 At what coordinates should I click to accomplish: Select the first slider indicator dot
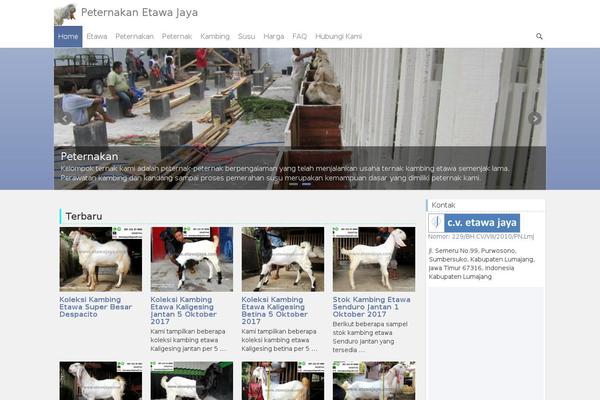pos(293,184)
